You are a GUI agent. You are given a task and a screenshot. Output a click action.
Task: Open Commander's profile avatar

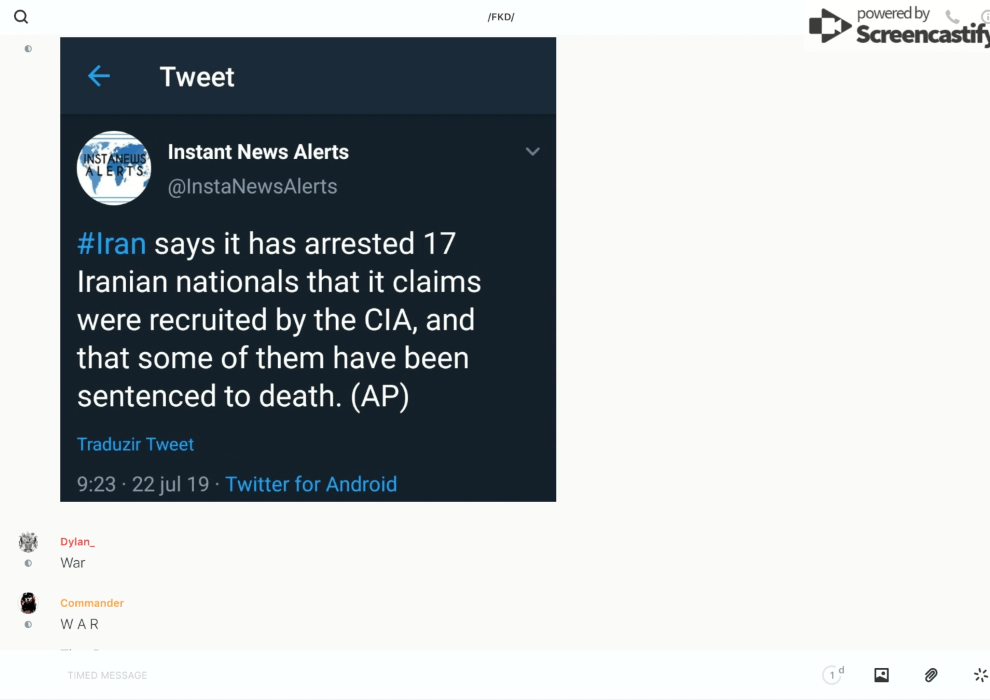click(28, 603)
